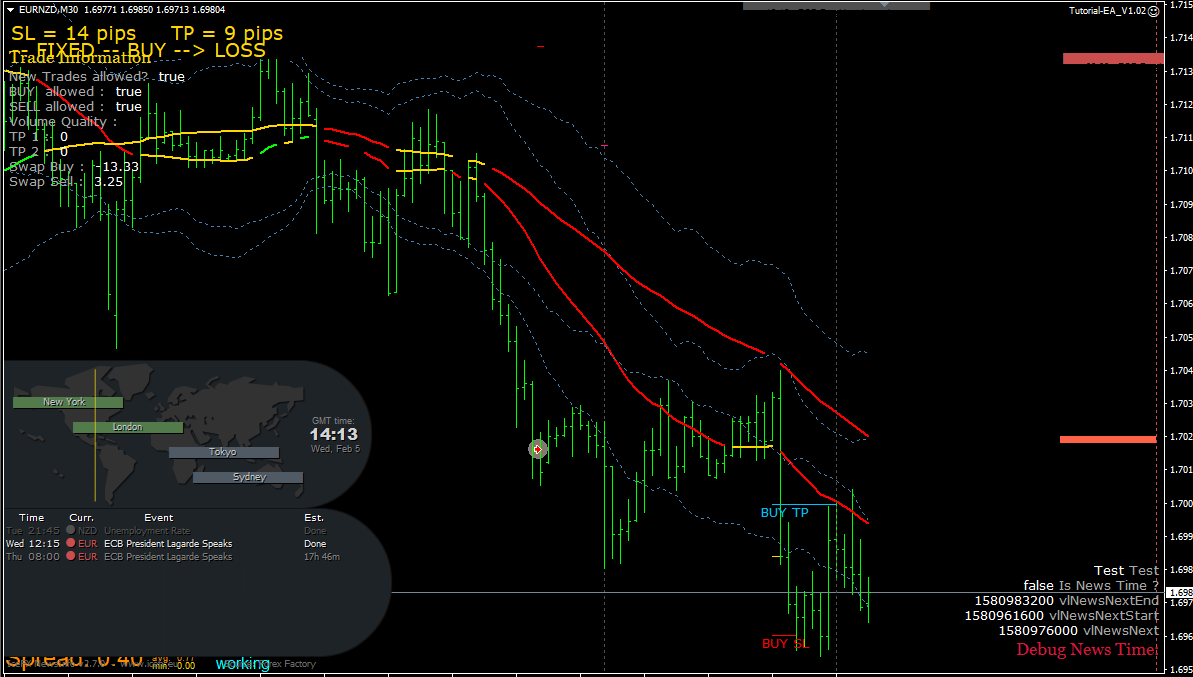
Task: Click the current price tag on the price scale
Action: coord(1180,592)
